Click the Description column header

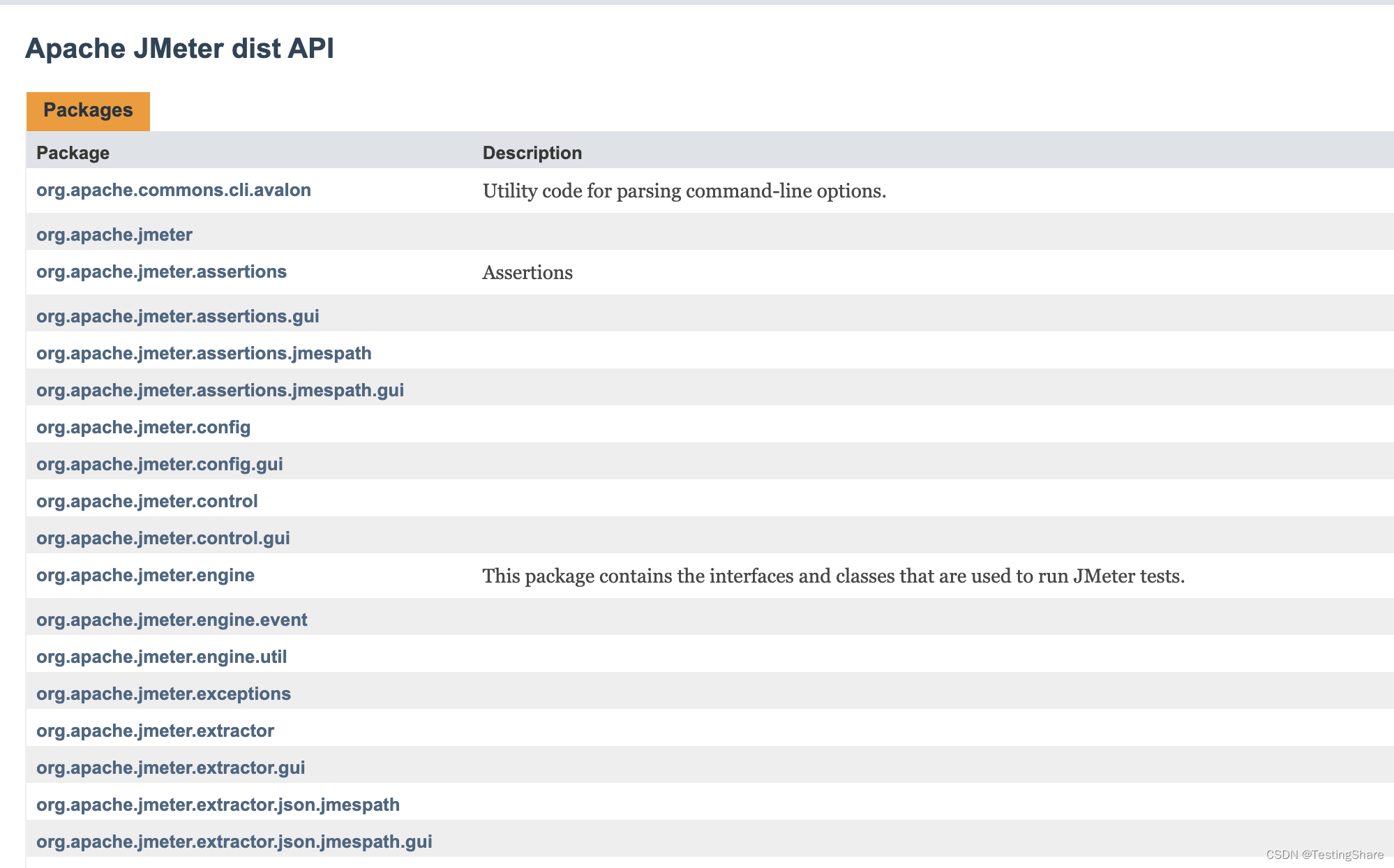532,153
